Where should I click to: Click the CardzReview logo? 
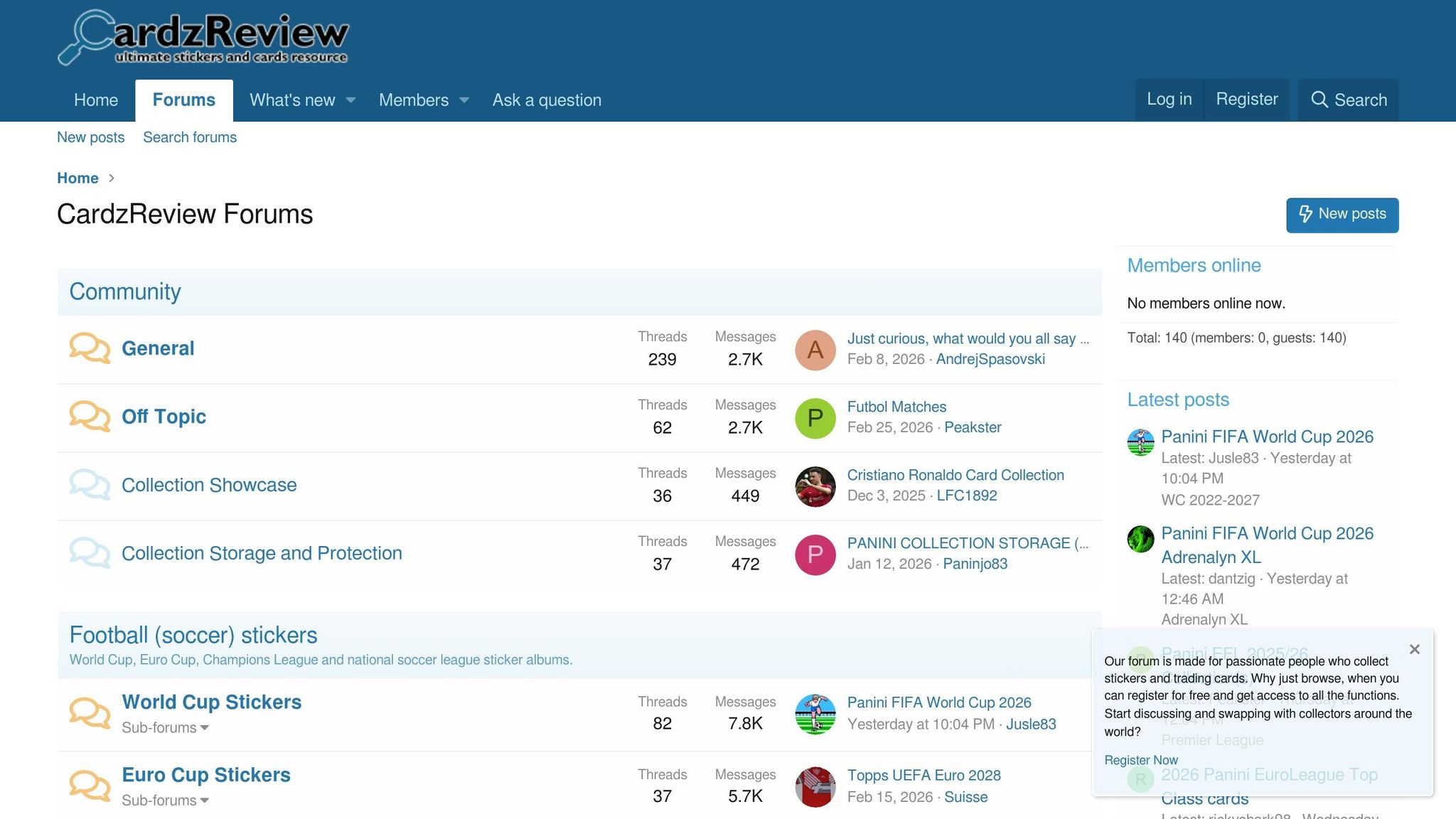click(x=203, y=38)
